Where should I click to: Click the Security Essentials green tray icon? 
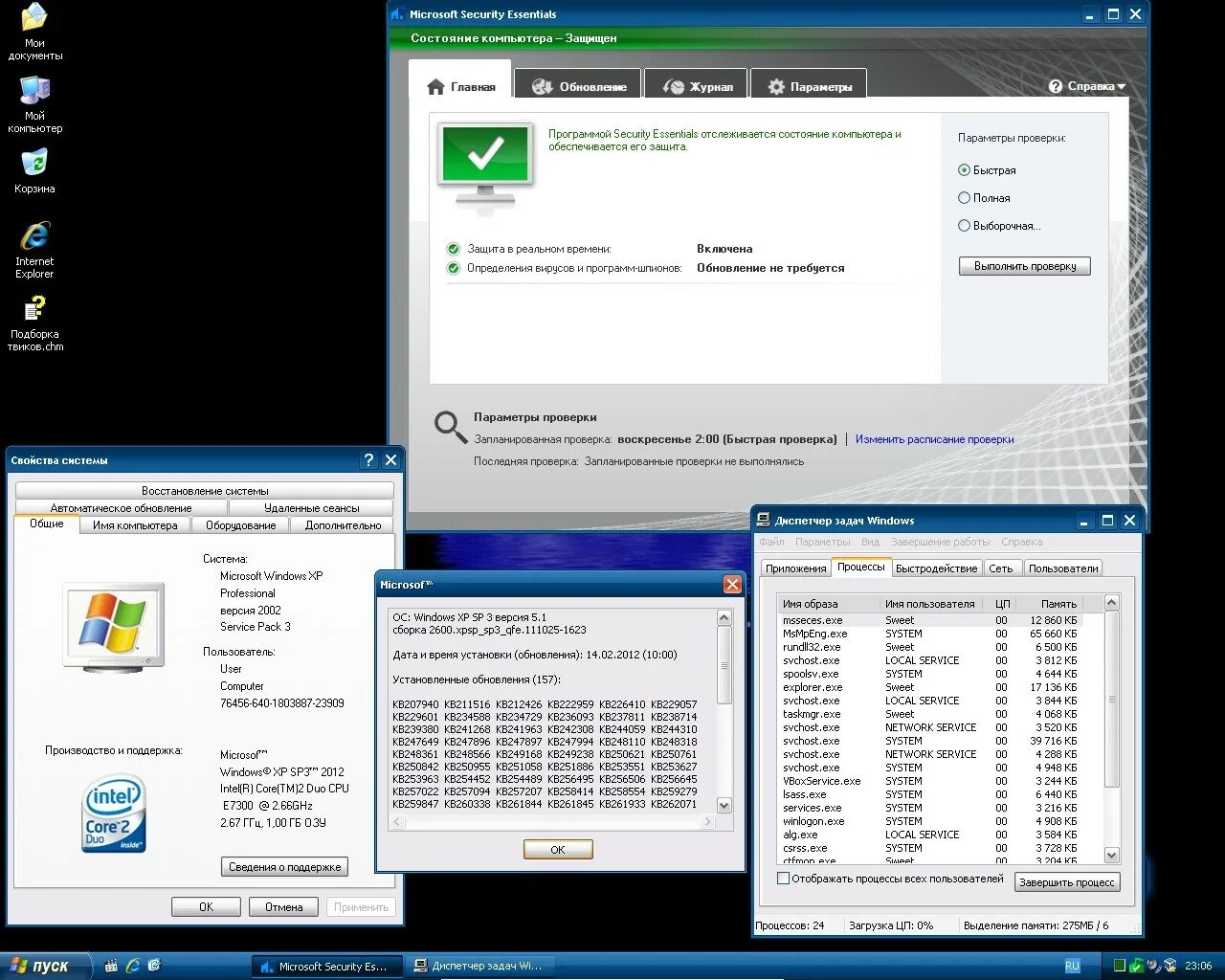point(1136,966)
